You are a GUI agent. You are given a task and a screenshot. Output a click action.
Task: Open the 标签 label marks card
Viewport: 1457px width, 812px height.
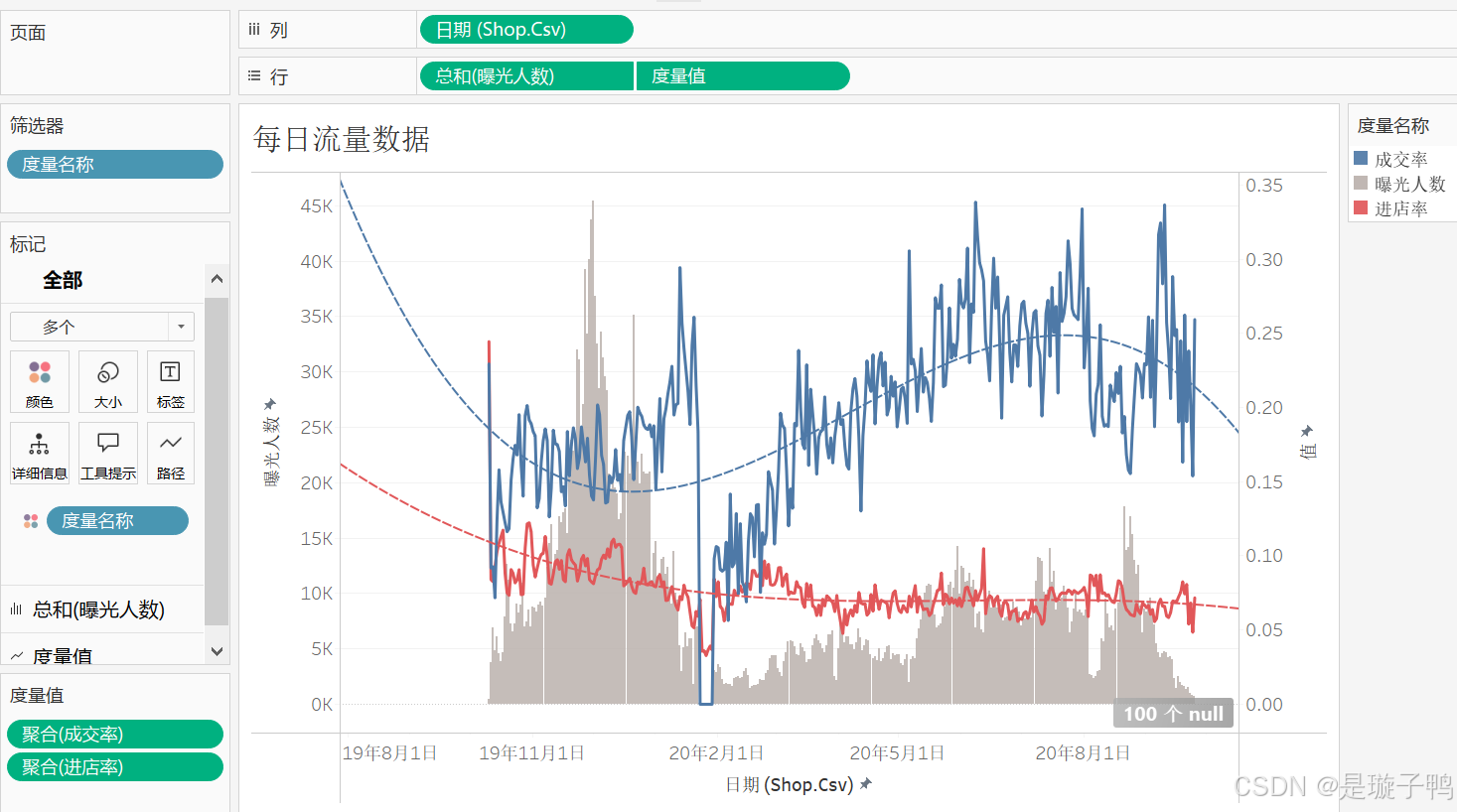coord(170,381)
